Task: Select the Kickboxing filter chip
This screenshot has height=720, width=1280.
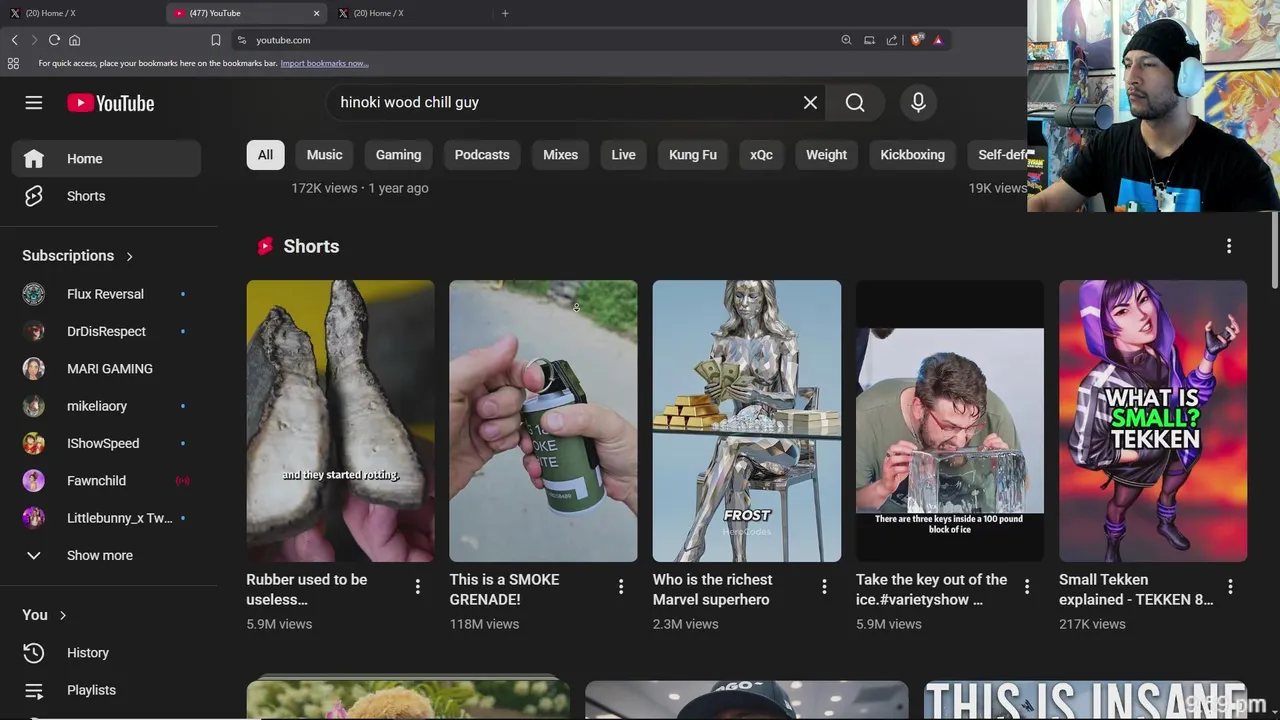Action: [912, 155]
